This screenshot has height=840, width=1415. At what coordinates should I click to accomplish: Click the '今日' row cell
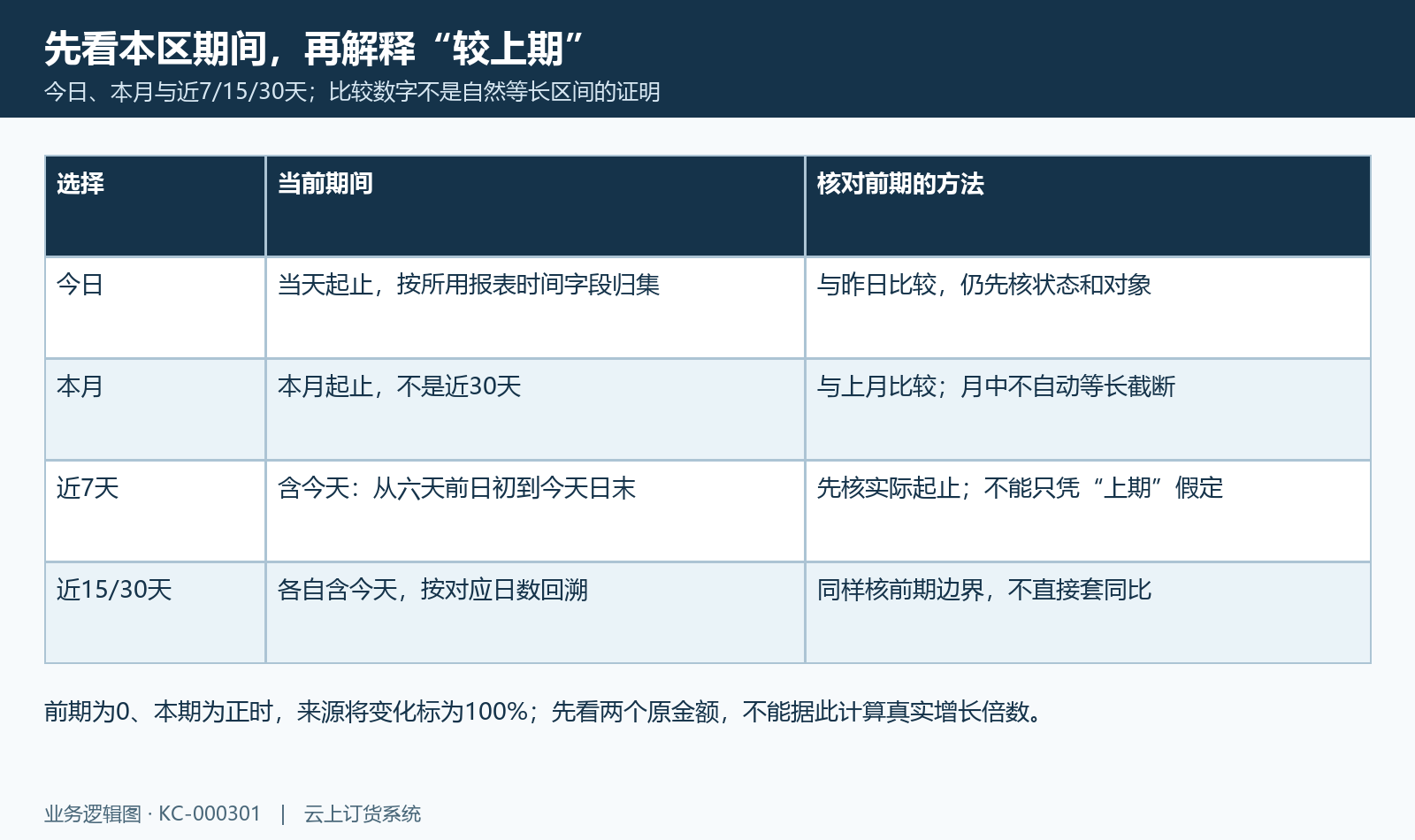(x=155, y=308)
